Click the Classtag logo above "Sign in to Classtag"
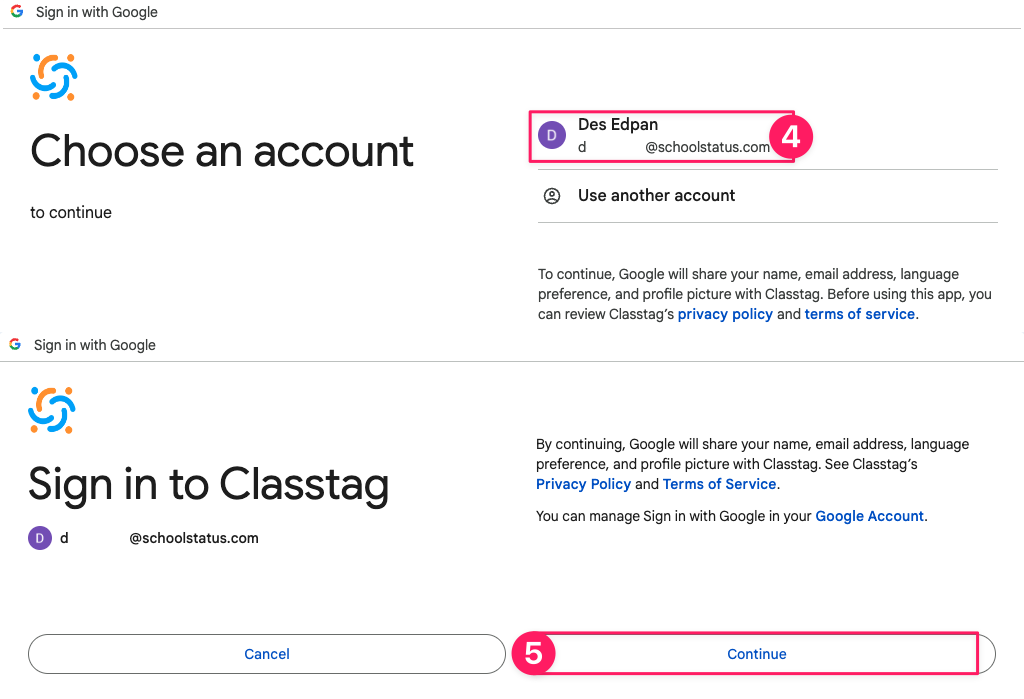1024x699 pixels. 53,409
